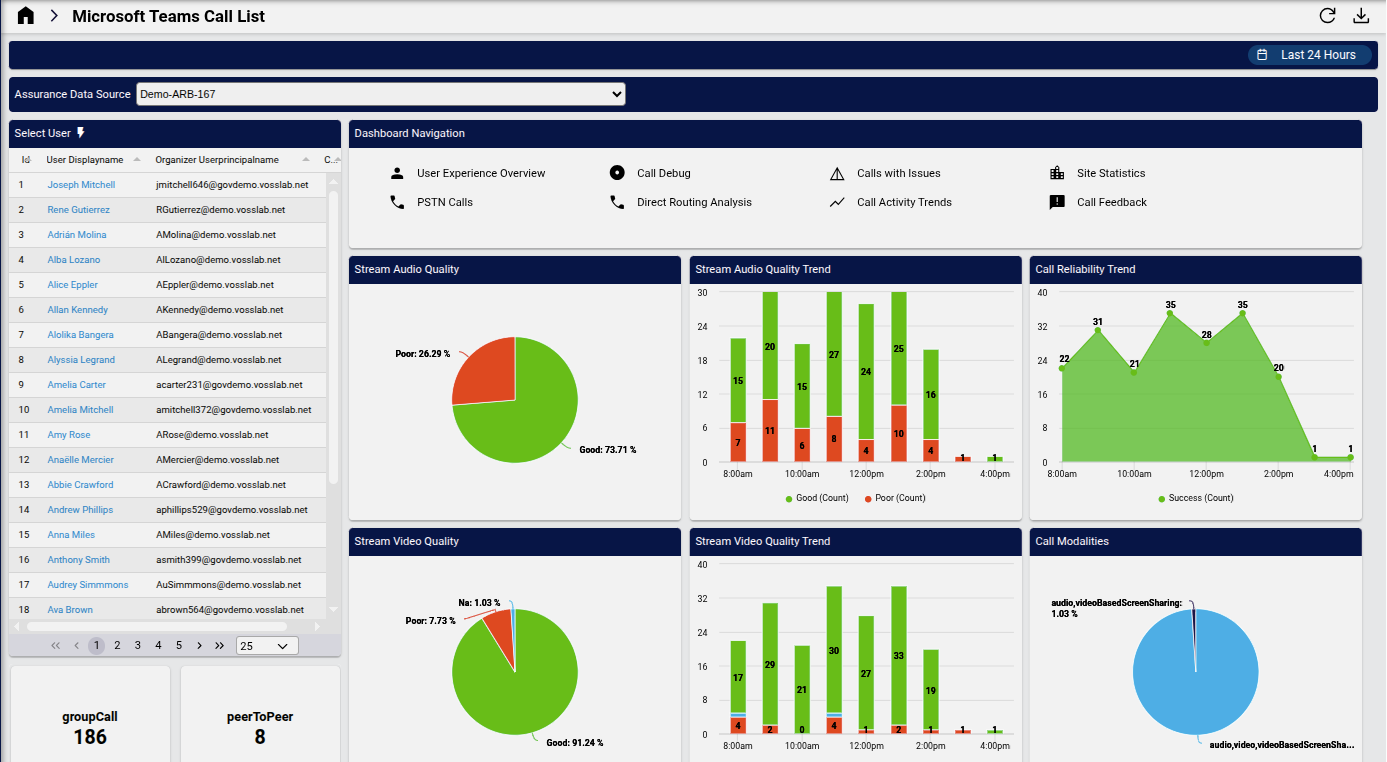Go to page 4 of user table

click(x=158, y=646)
